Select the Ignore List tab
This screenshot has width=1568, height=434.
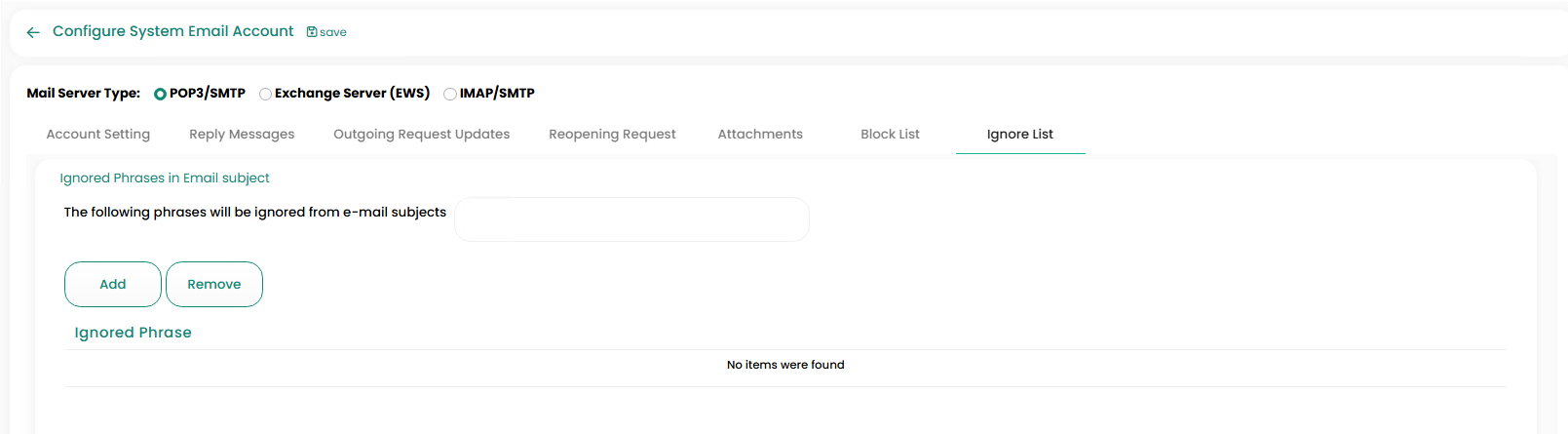(x=1019, y=135)
